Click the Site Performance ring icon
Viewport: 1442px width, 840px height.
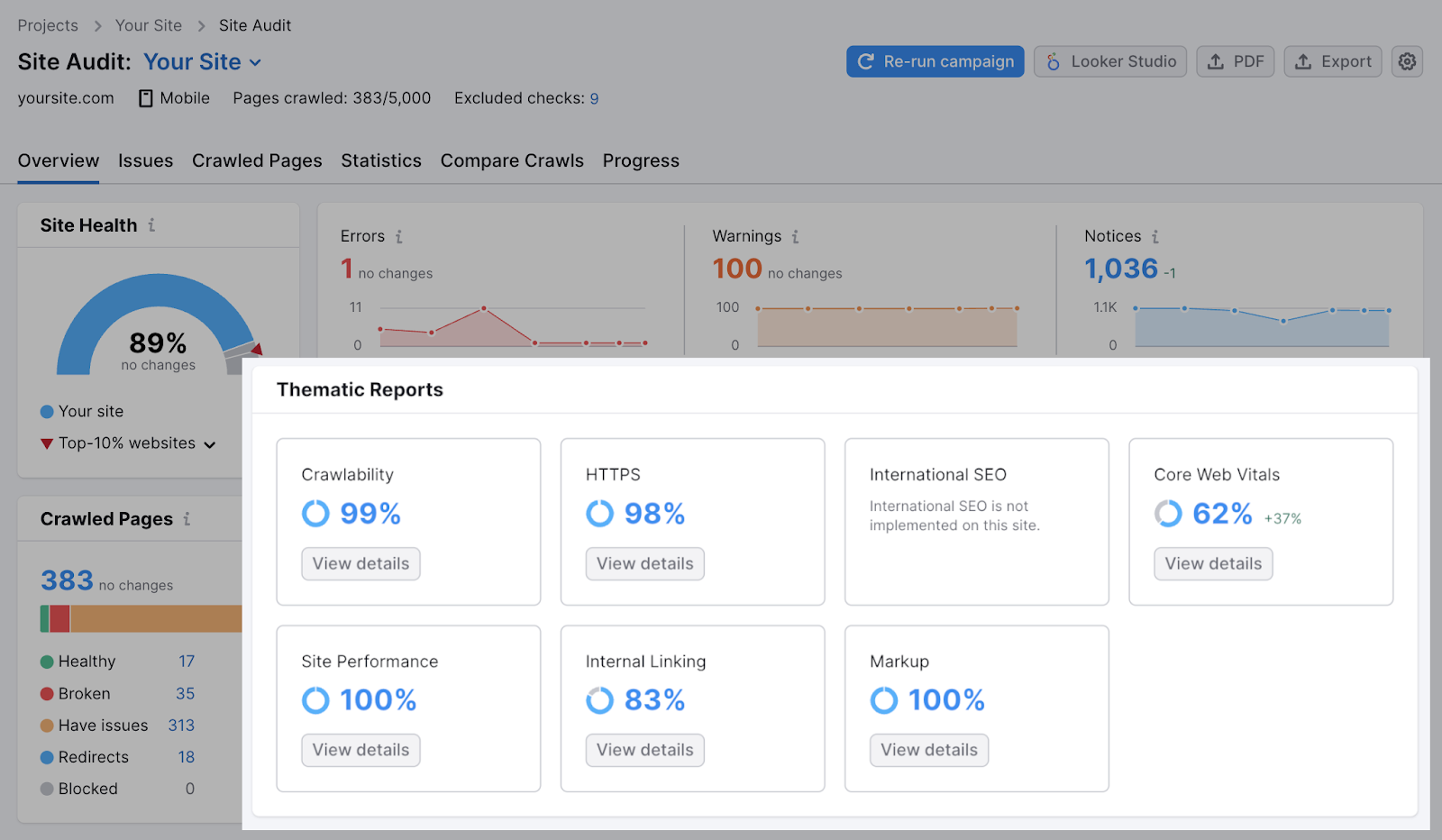pyautogui.click(x=315, y=700)
